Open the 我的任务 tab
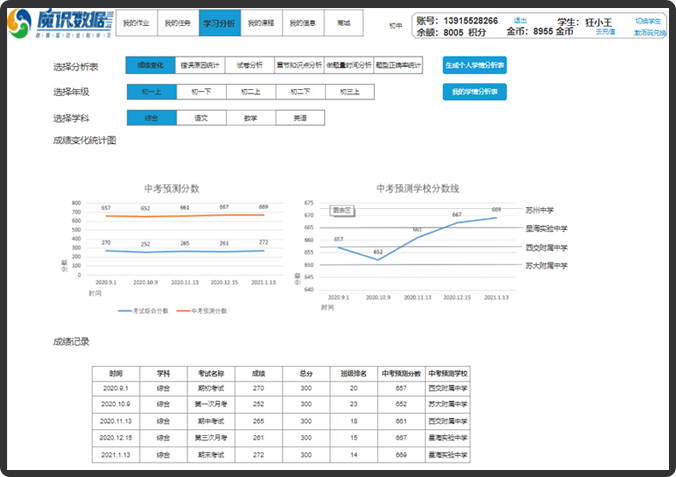The image size is (676, 477). pos(178,22)
